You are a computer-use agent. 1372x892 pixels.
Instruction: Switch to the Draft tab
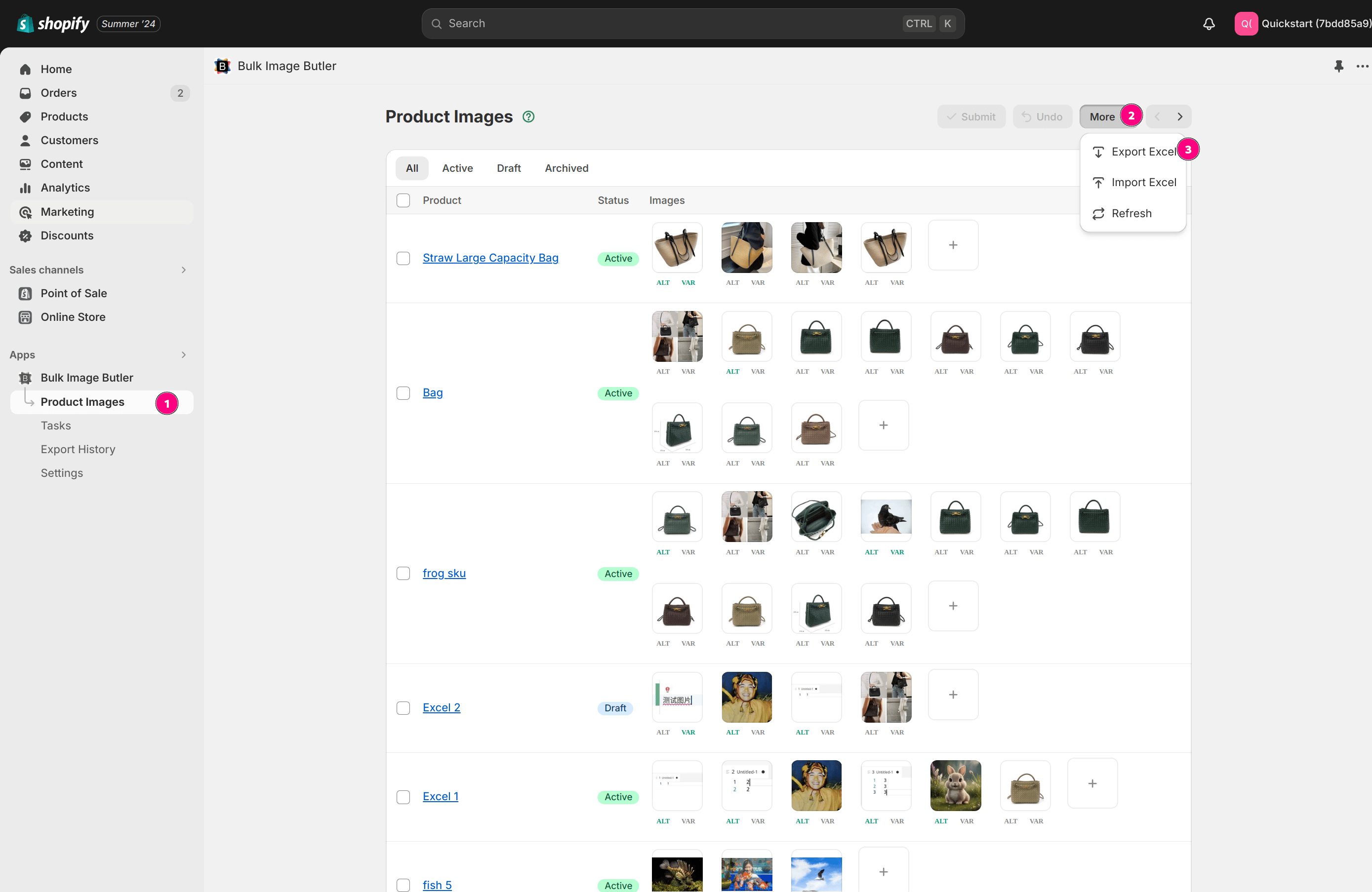click(508, 168)
